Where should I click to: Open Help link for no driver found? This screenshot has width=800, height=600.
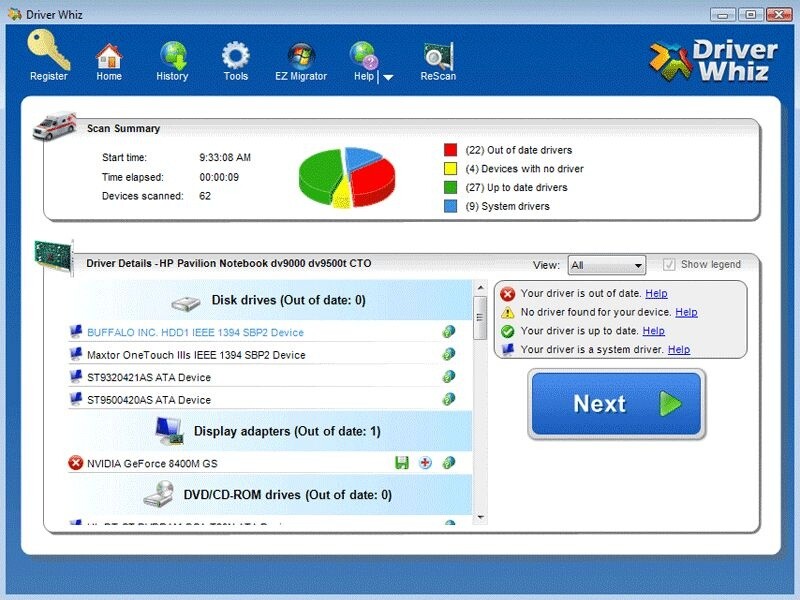686,312
